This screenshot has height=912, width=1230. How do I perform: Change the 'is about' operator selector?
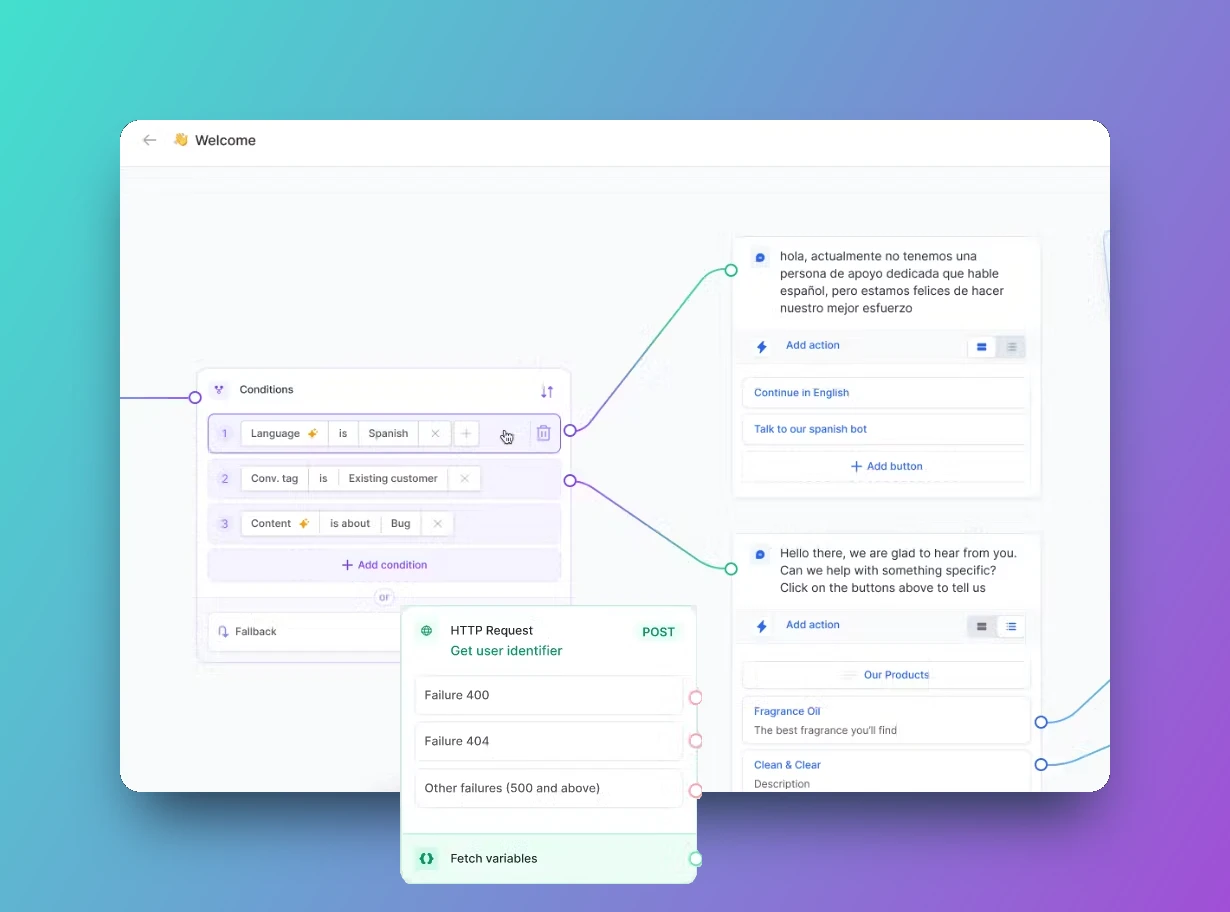tap(350, 524)
